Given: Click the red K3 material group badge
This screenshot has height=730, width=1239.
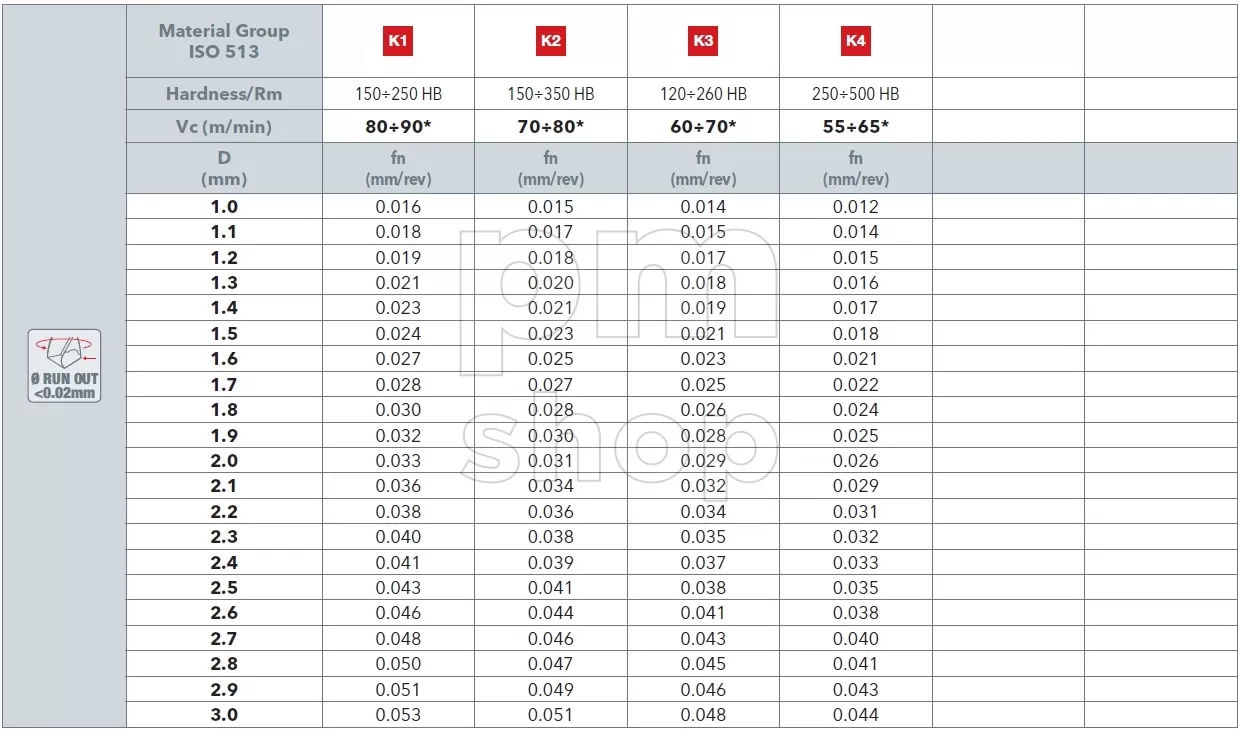Looking at the screenshot, I should click(x=703, y=41).
